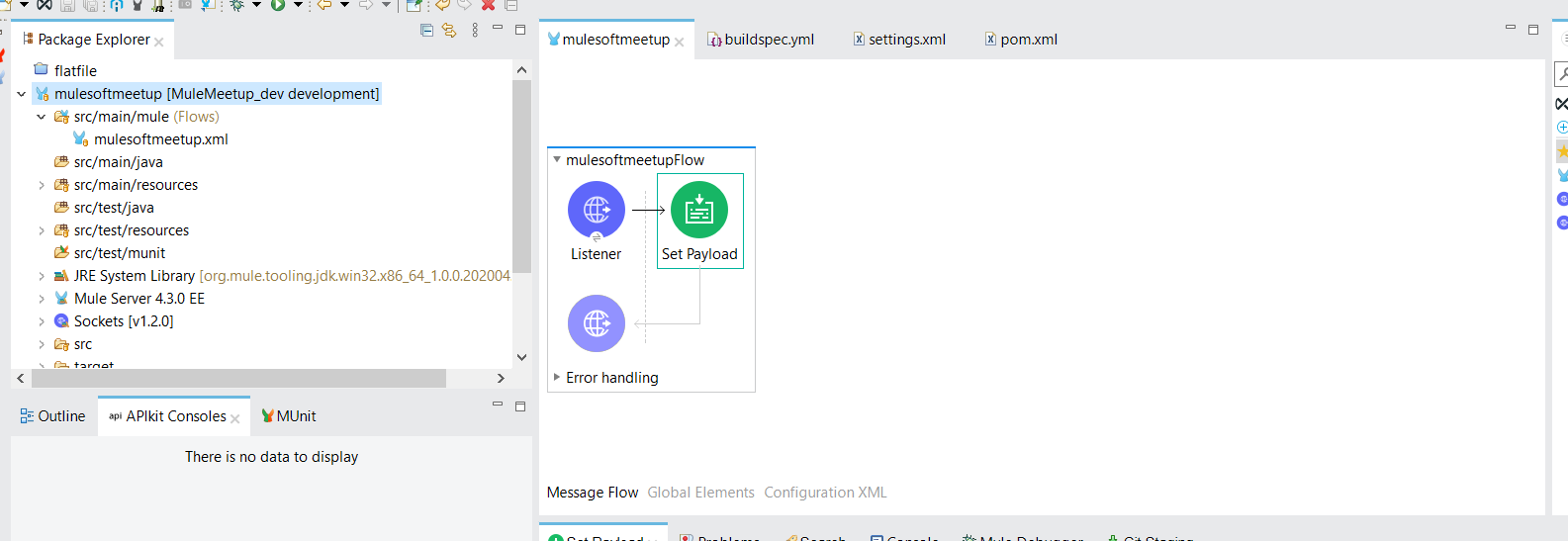Open the pom.xml editor tab
Screen dimensions: 1568x541
(x=1021, y=40)
